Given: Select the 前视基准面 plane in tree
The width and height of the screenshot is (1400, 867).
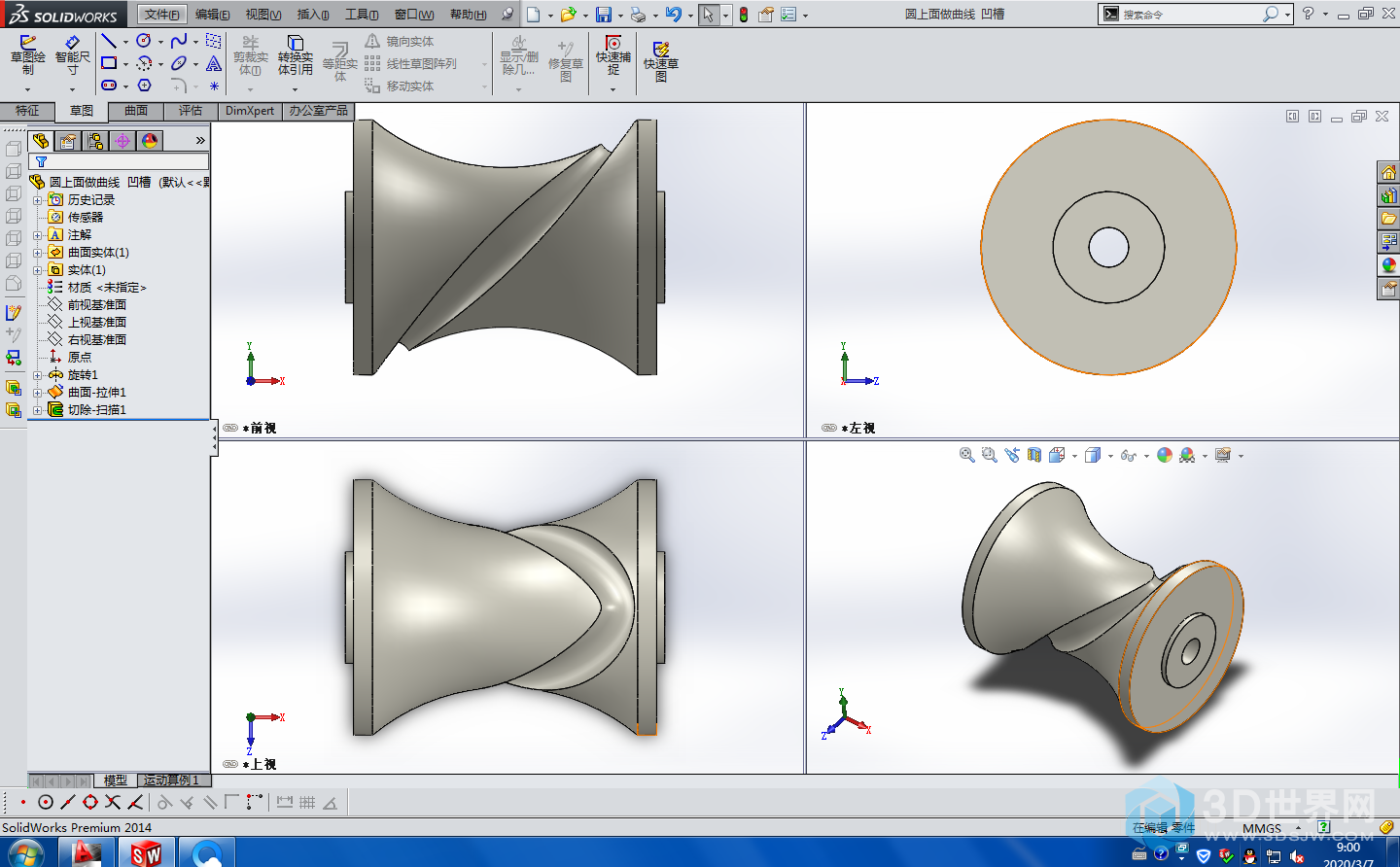Looking at the screenshot, I should (96, 305).
